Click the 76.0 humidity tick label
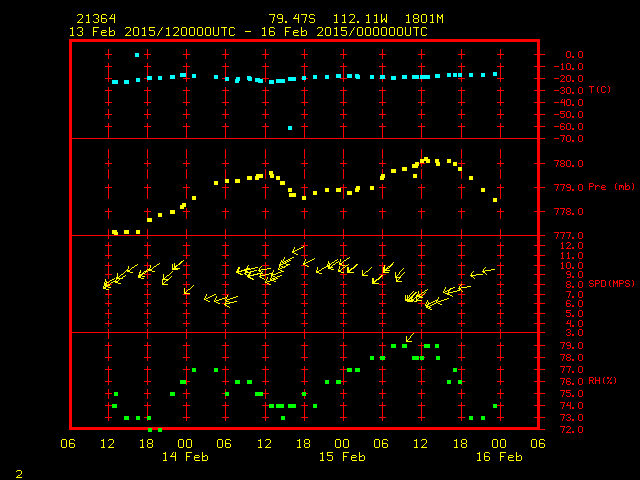Viewport: 640px width, 480px height. pos(571,382)
